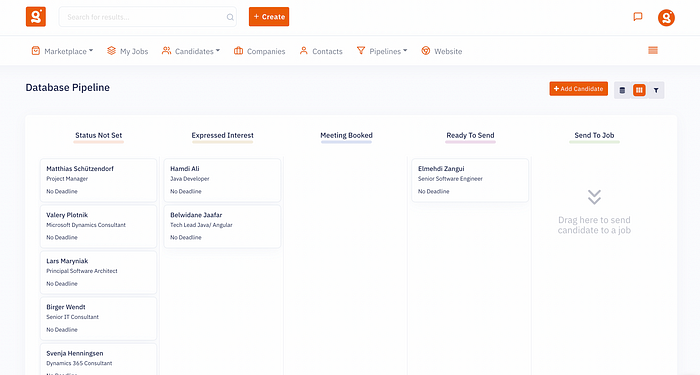700x375 pixels.
Task: Click the Send To Job column header
Action: pyautogui.click(x=594, y=135)
